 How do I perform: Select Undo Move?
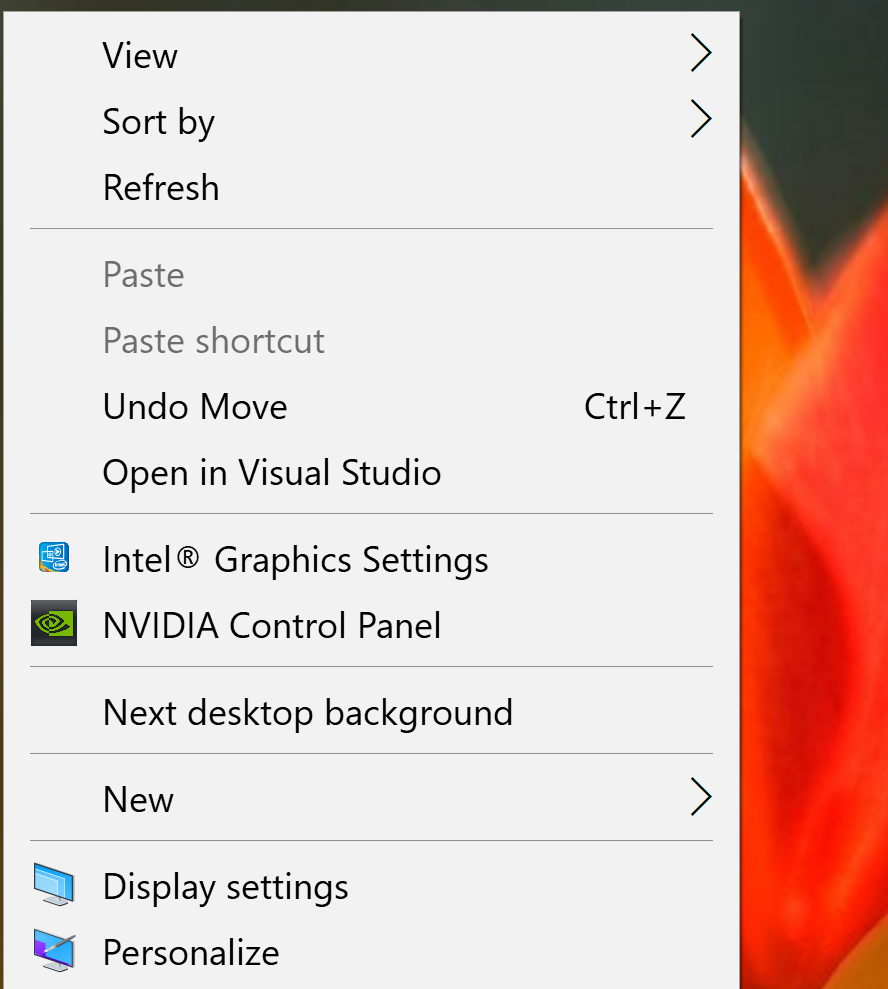[194, 406]
